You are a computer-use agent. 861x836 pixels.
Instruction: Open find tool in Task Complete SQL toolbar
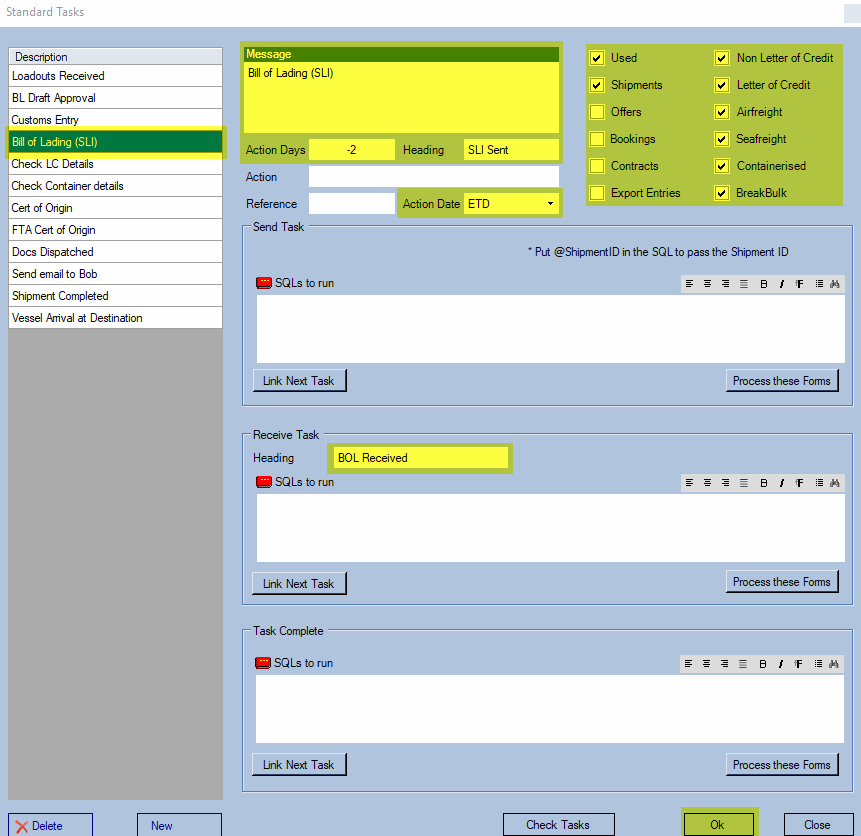pos(834,663)
